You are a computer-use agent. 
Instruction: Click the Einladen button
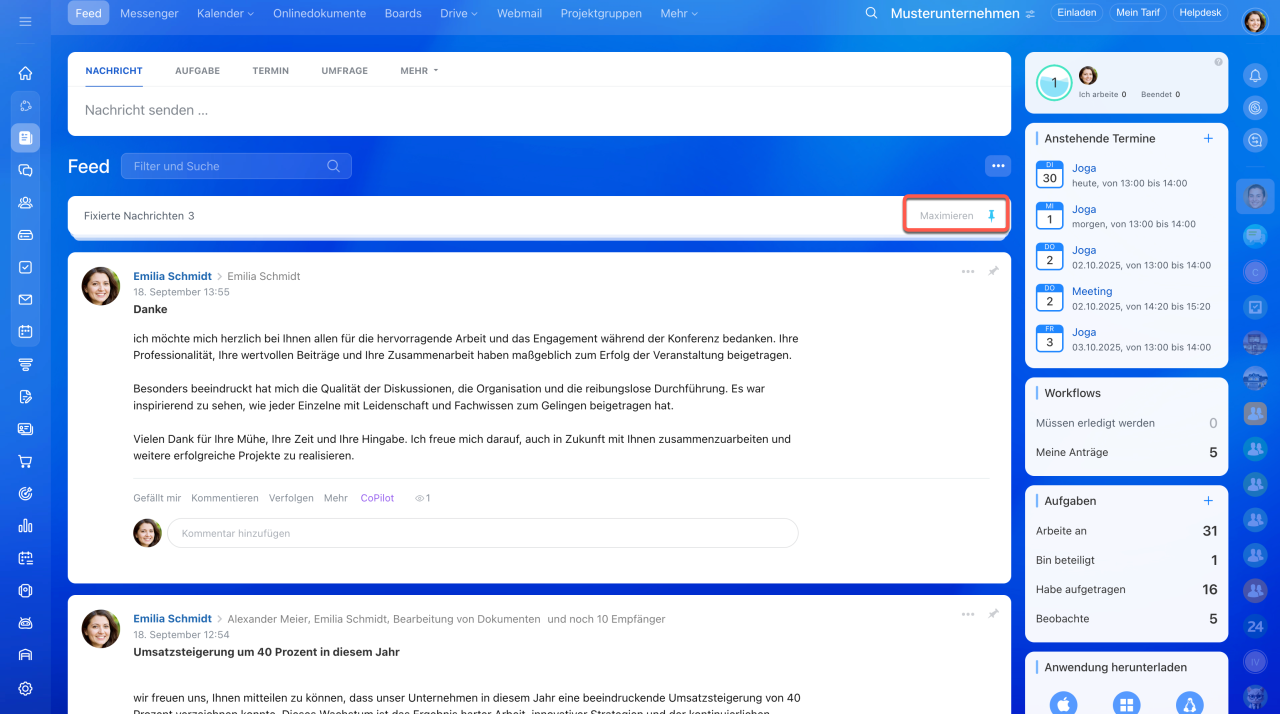[1076, 13]
